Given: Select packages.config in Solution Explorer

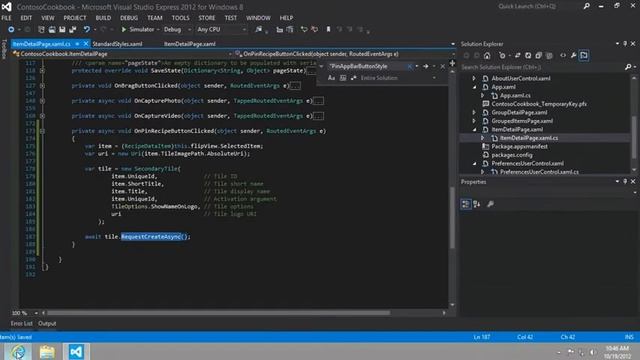Looking at the screenshot, I should click(x=512, y=155).
